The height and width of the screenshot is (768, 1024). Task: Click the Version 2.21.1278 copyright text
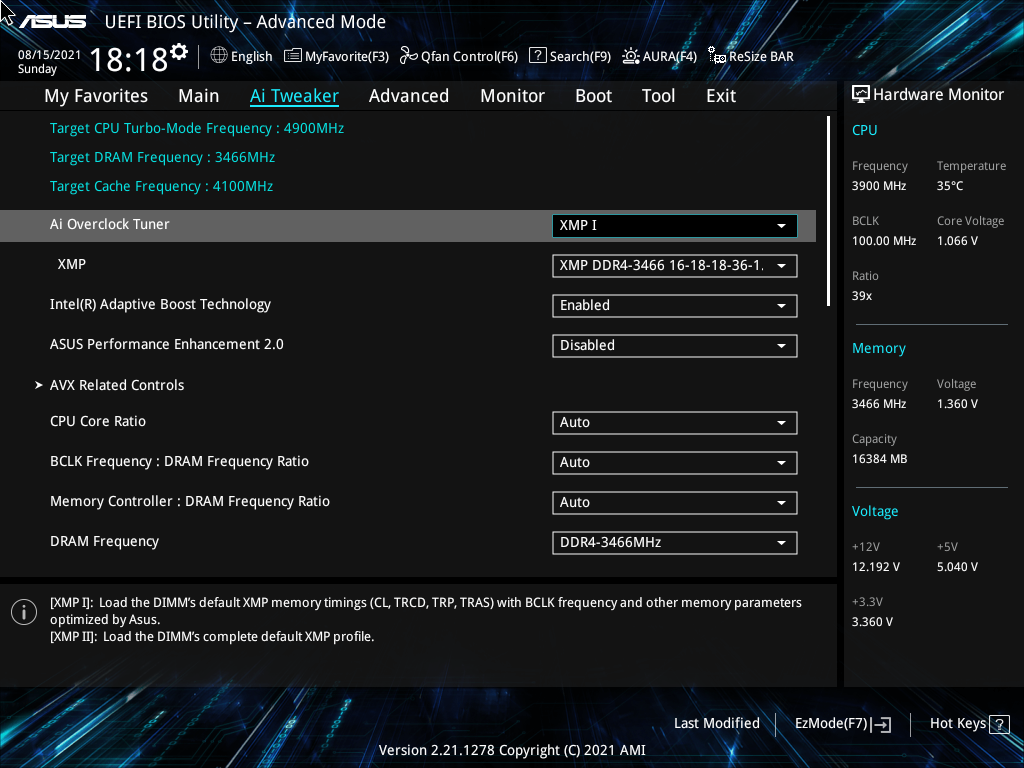(512, 750)
